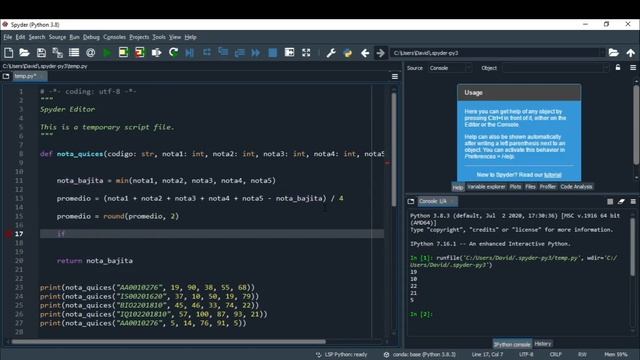Open a file with the folder icon

pyautogui.click(x=24, y=53)
